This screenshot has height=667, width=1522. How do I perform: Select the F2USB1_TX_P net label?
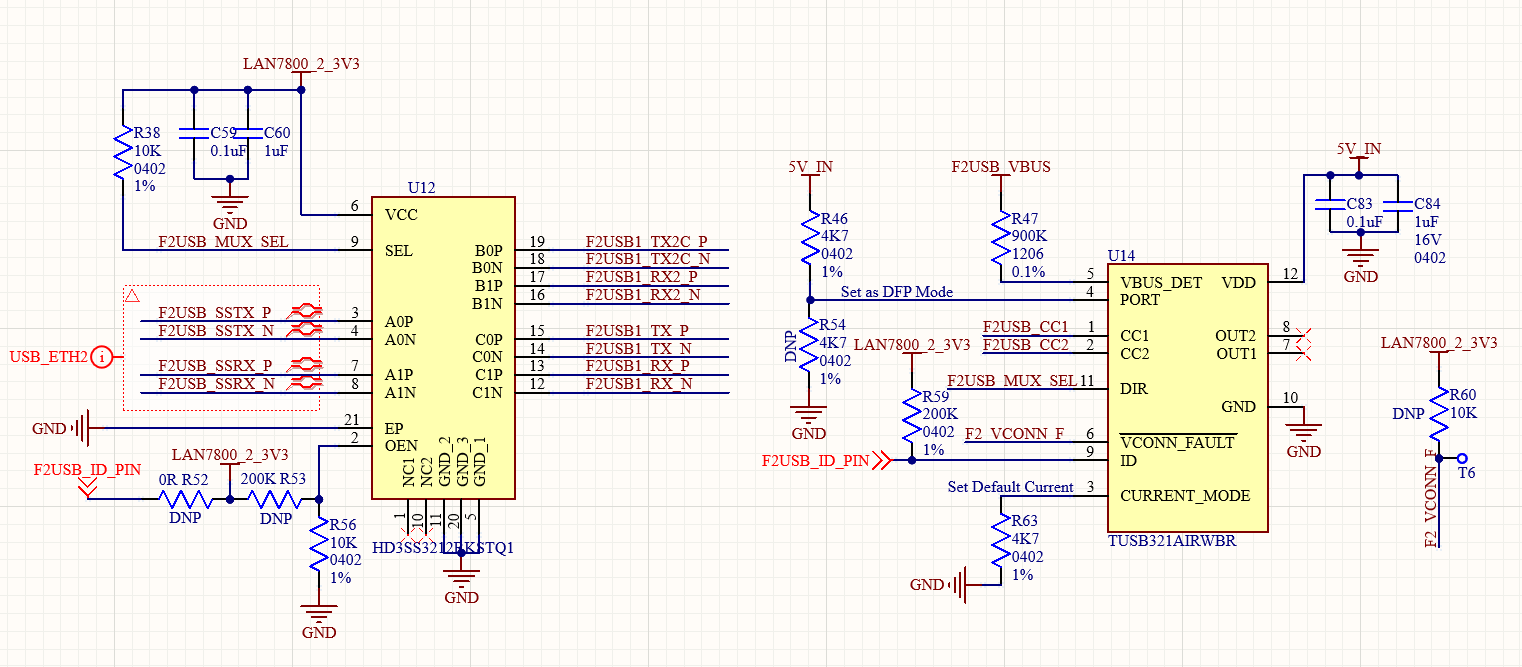point(637,331)
